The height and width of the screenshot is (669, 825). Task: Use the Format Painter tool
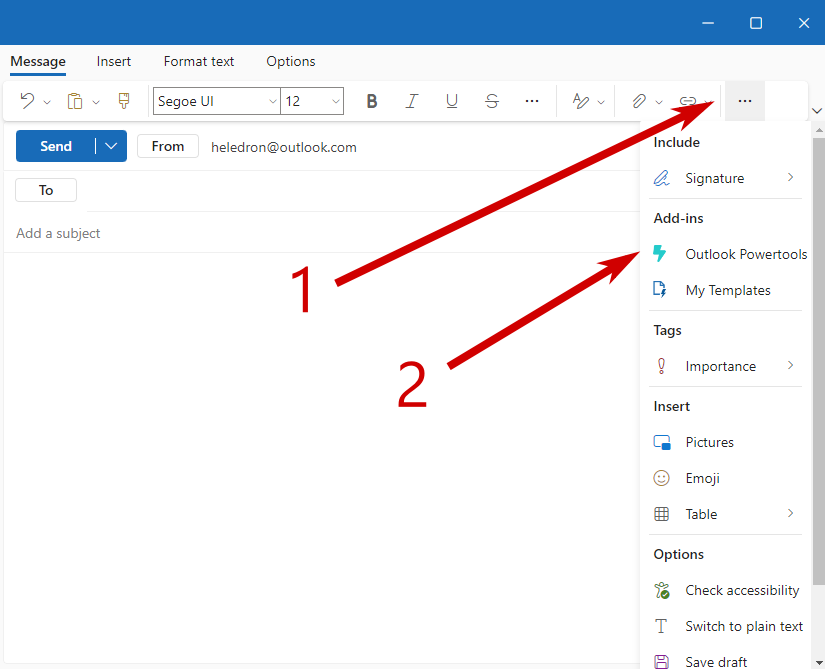click(124, 101)
